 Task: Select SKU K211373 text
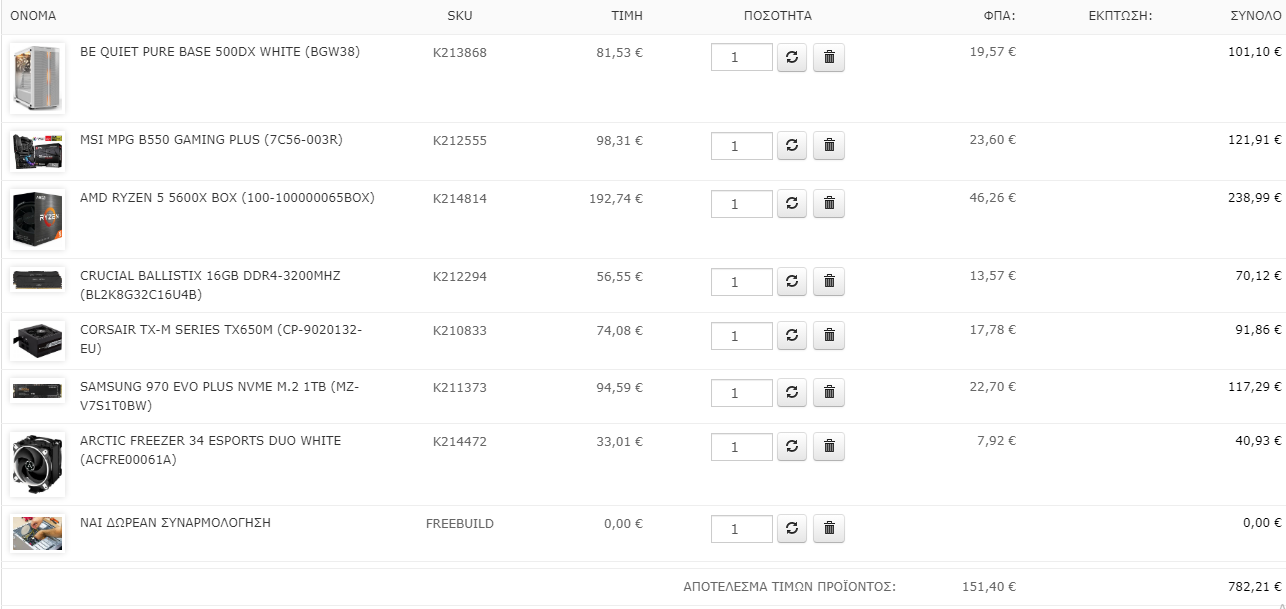point(460,387)
